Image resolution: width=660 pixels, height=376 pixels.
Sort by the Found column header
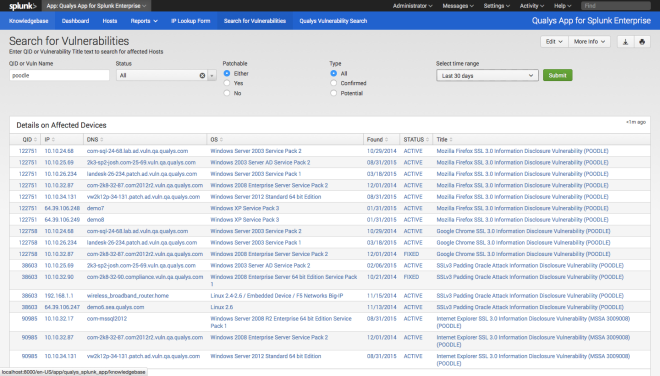377,139
